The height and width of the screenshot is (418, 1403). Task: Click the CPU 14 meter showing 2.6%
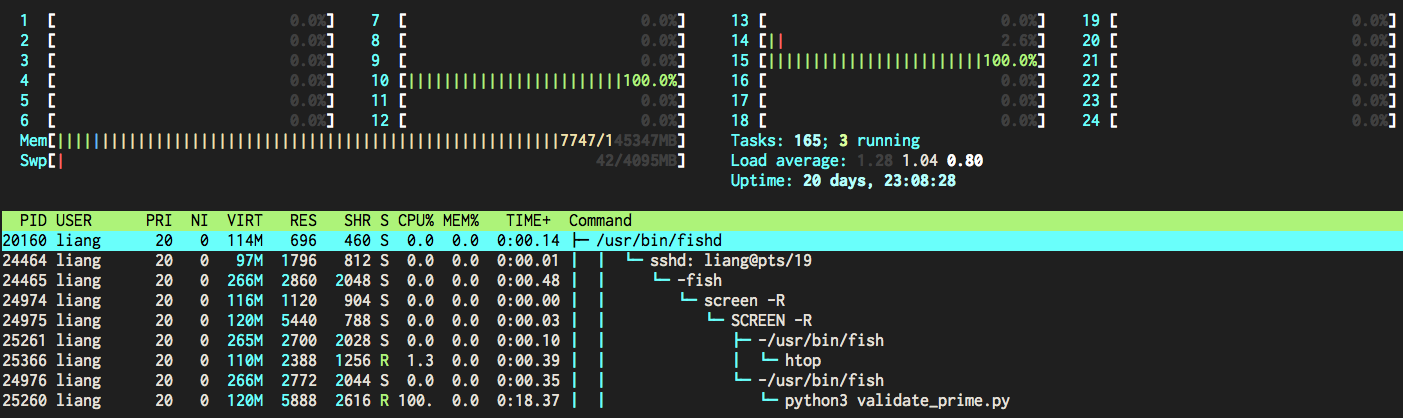(x=889, y=40)
